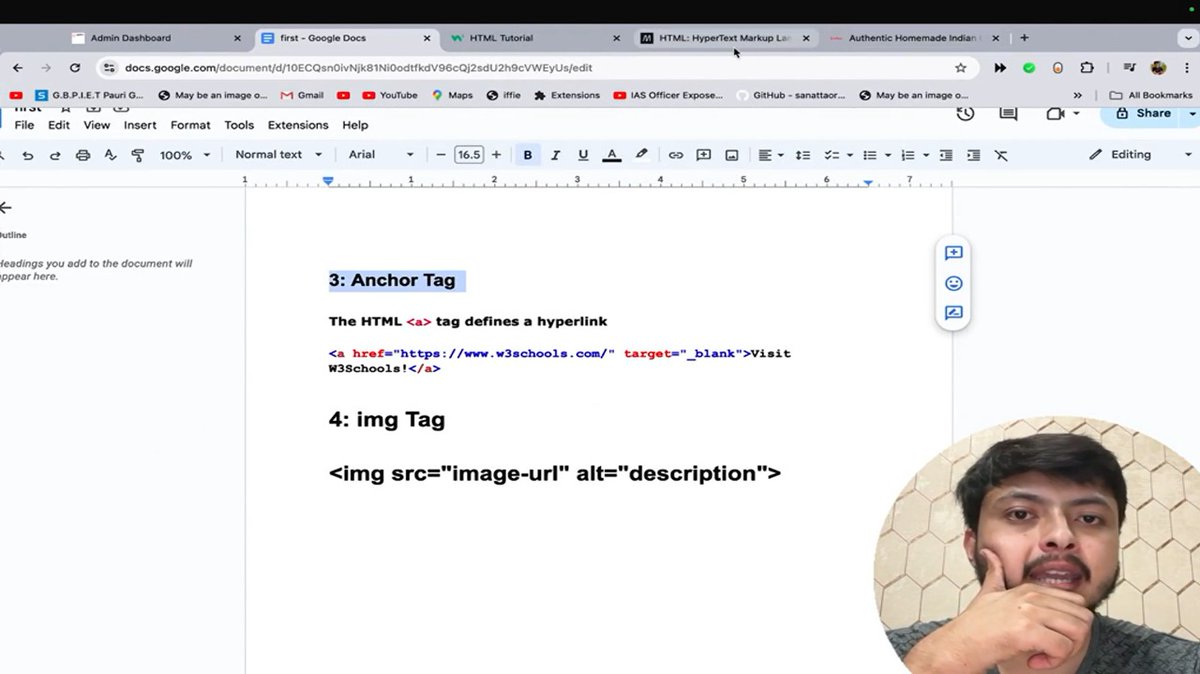The width and height of the screenshot is (1200, 674).
Task: Undo the last edit
Action: point(28,155)
